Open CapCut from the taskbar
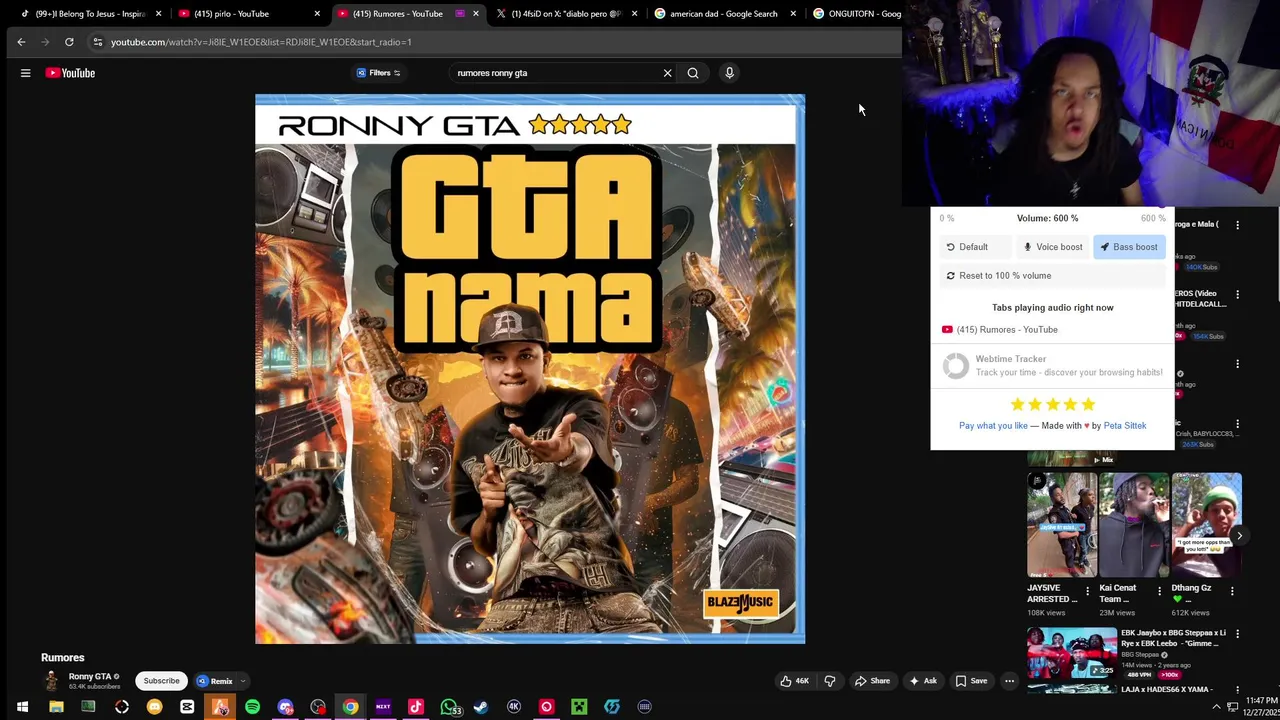Image resolution: width=1280 pixels, height=720 pixels. pyautogui.click(x=187, y=707)
